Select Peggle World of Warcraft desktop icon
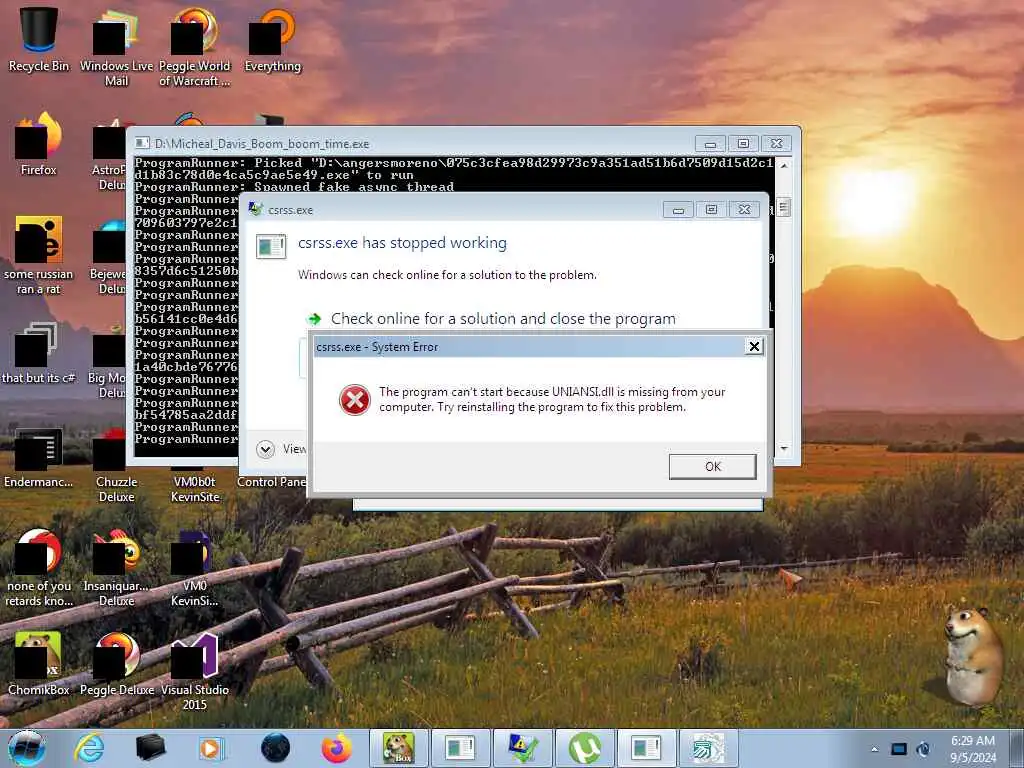 [x=195, y=47]
